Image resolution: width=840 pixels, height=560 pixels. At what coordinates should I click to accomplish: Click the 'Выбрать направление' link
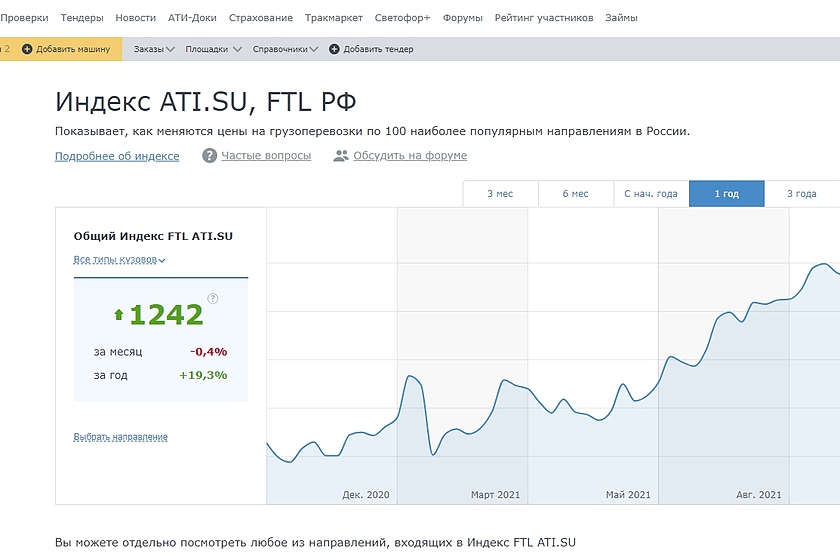click(120, 437)
